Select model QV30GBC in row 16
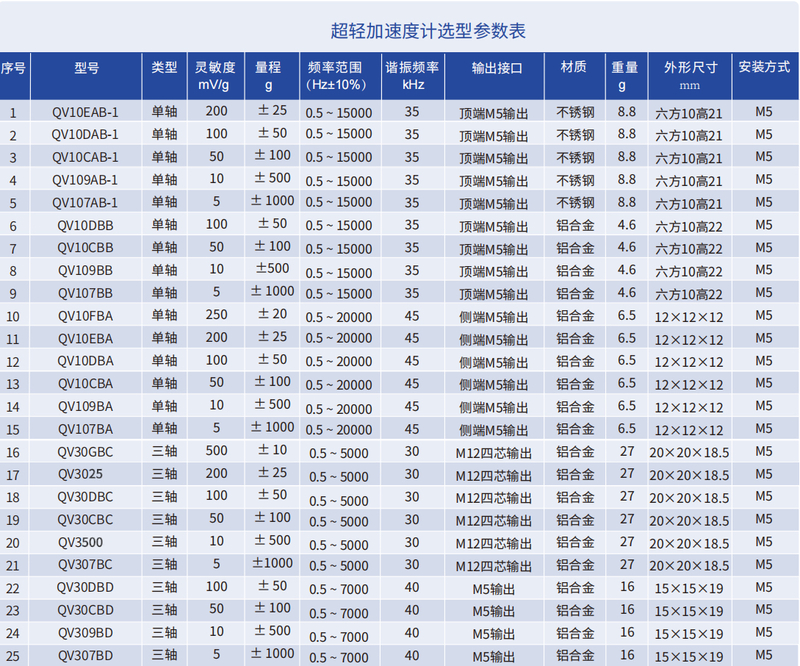This screenshot has height=666, width=800. point(87,452)
